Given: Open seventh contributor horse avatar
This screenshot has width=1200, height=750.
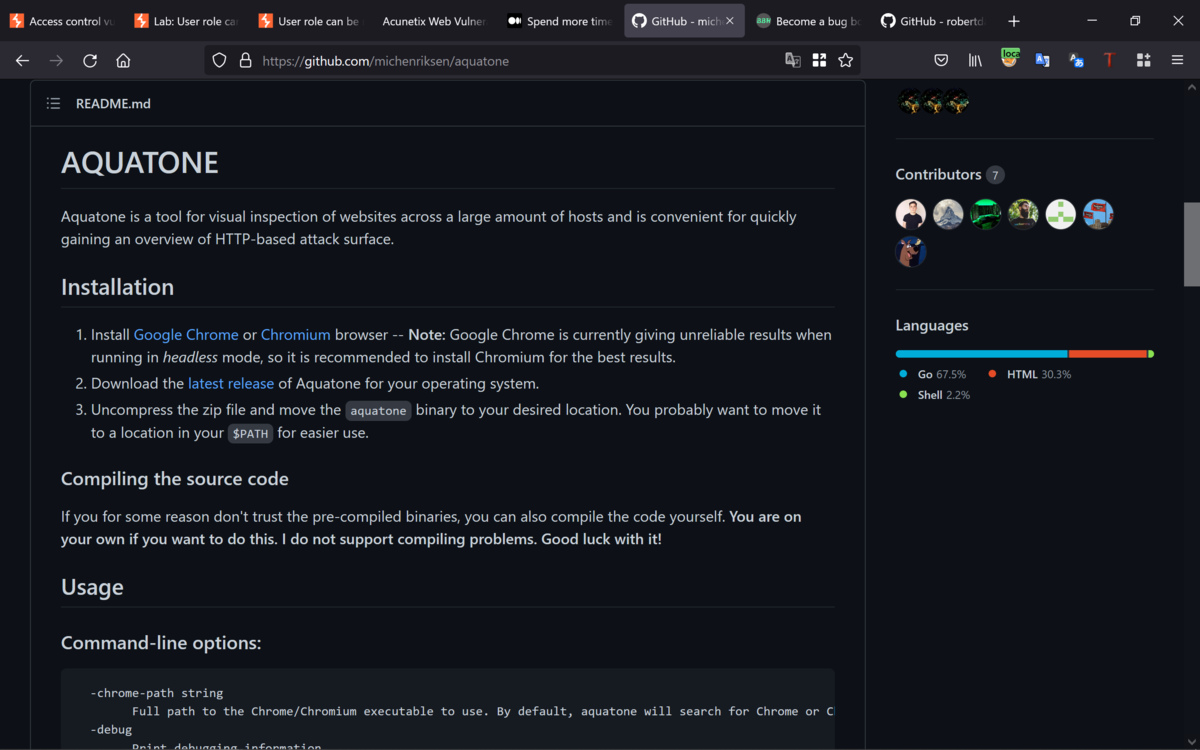Looking at the screenshot, I should click(x=911, y=251).
